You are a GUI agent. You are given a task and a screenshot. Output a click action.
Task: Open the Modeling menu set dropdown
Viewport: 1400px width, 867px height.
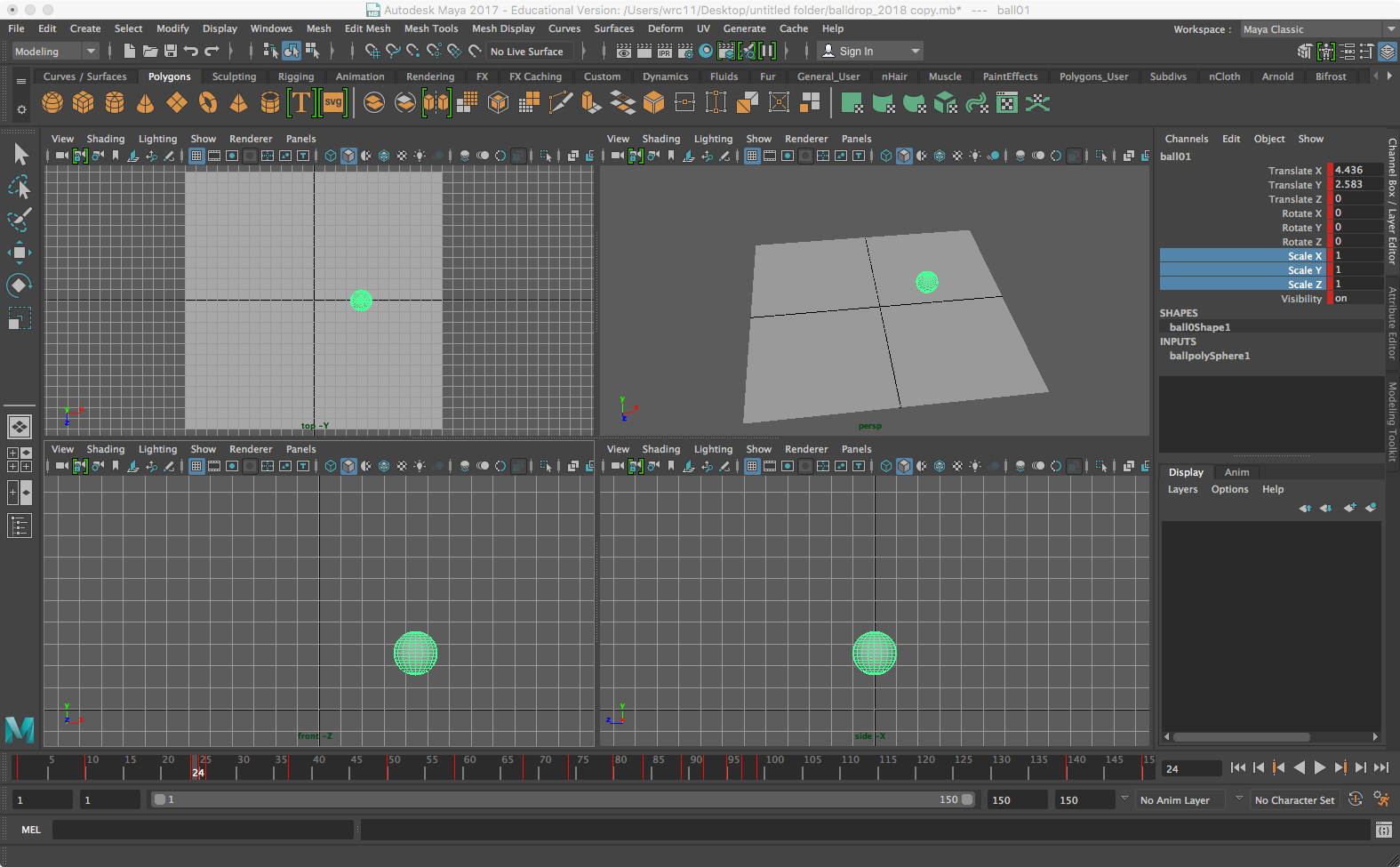[55, 52]
